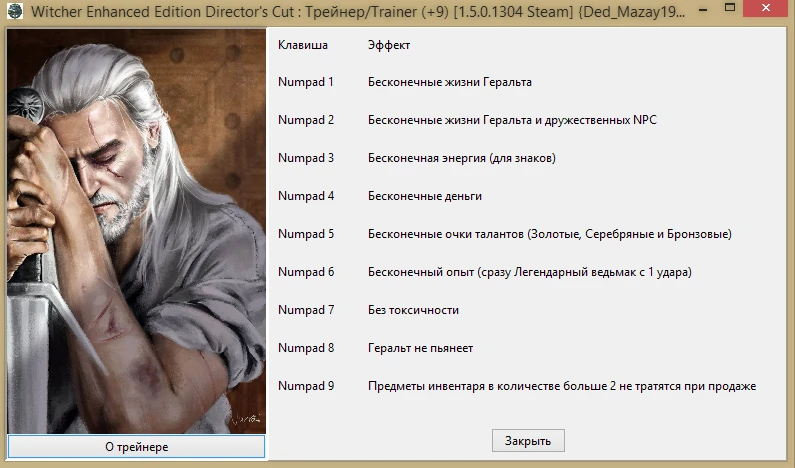This screenshot has height=468, width=795.
Task: Select the Numpad 9 key label
Action: point(306,386)
